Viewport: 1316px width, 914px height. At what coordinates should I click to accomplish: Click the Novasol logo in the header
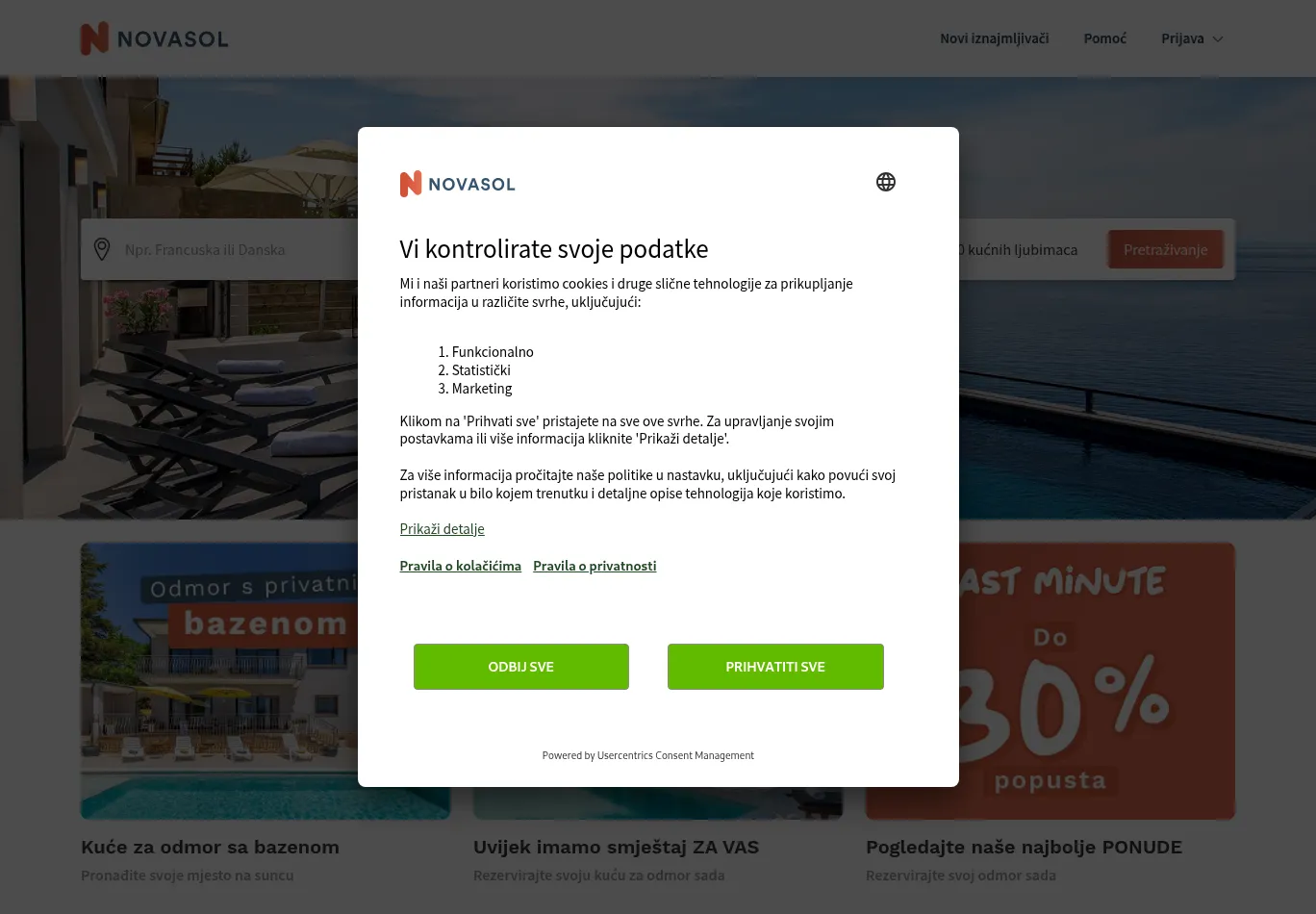pos(154,38)
